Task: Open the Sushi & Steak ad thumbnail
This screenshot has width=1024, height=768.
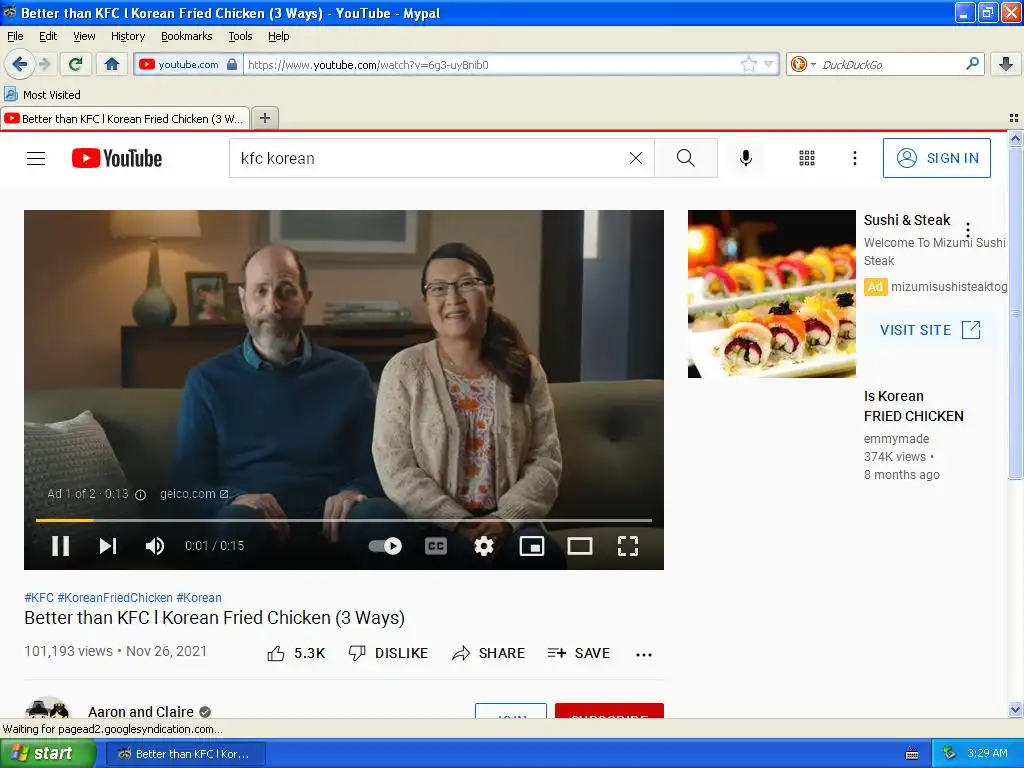Action: click(772, 294)
